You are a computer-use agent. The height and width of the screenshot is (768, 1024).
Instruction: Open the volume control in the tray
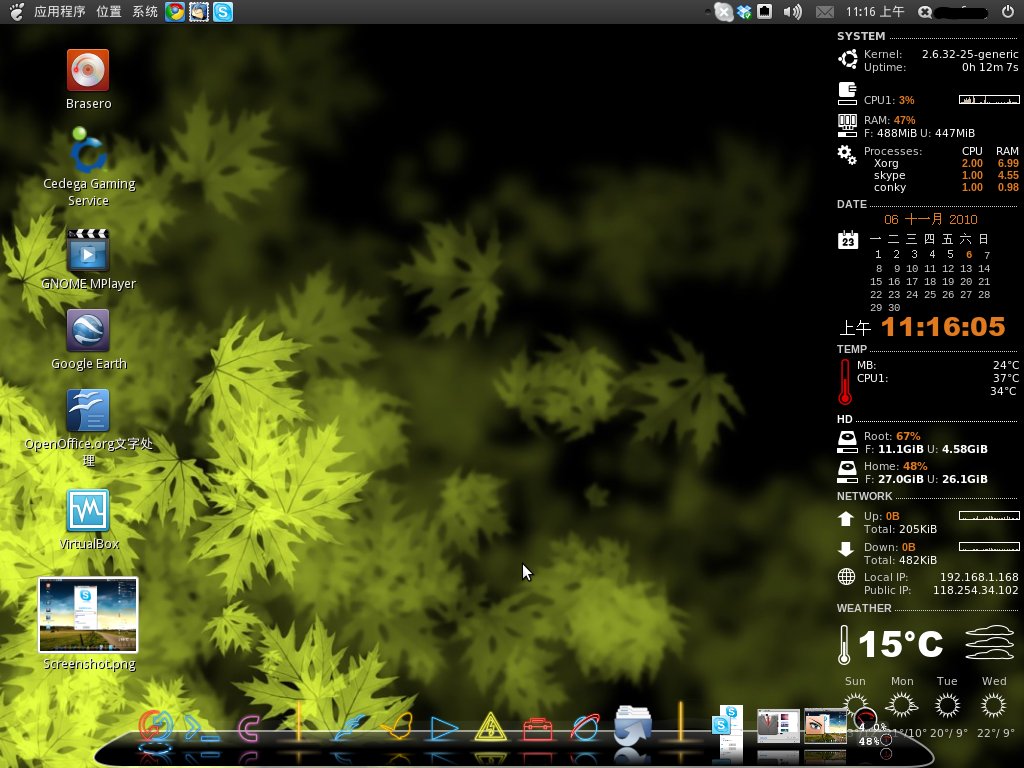point(792,12)
